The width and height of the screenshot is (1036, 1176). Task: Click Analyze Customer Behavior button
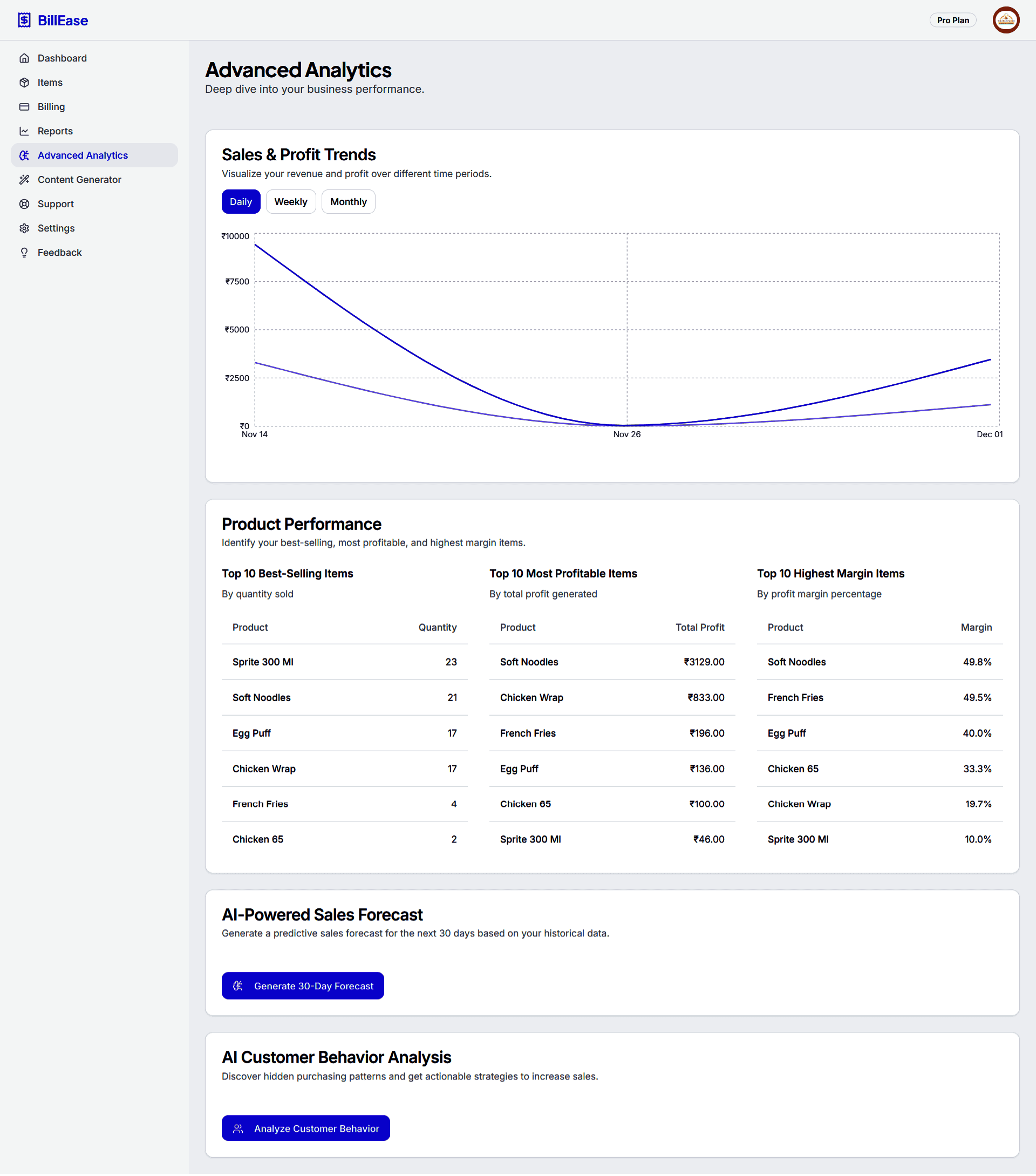pos(305,1129)
